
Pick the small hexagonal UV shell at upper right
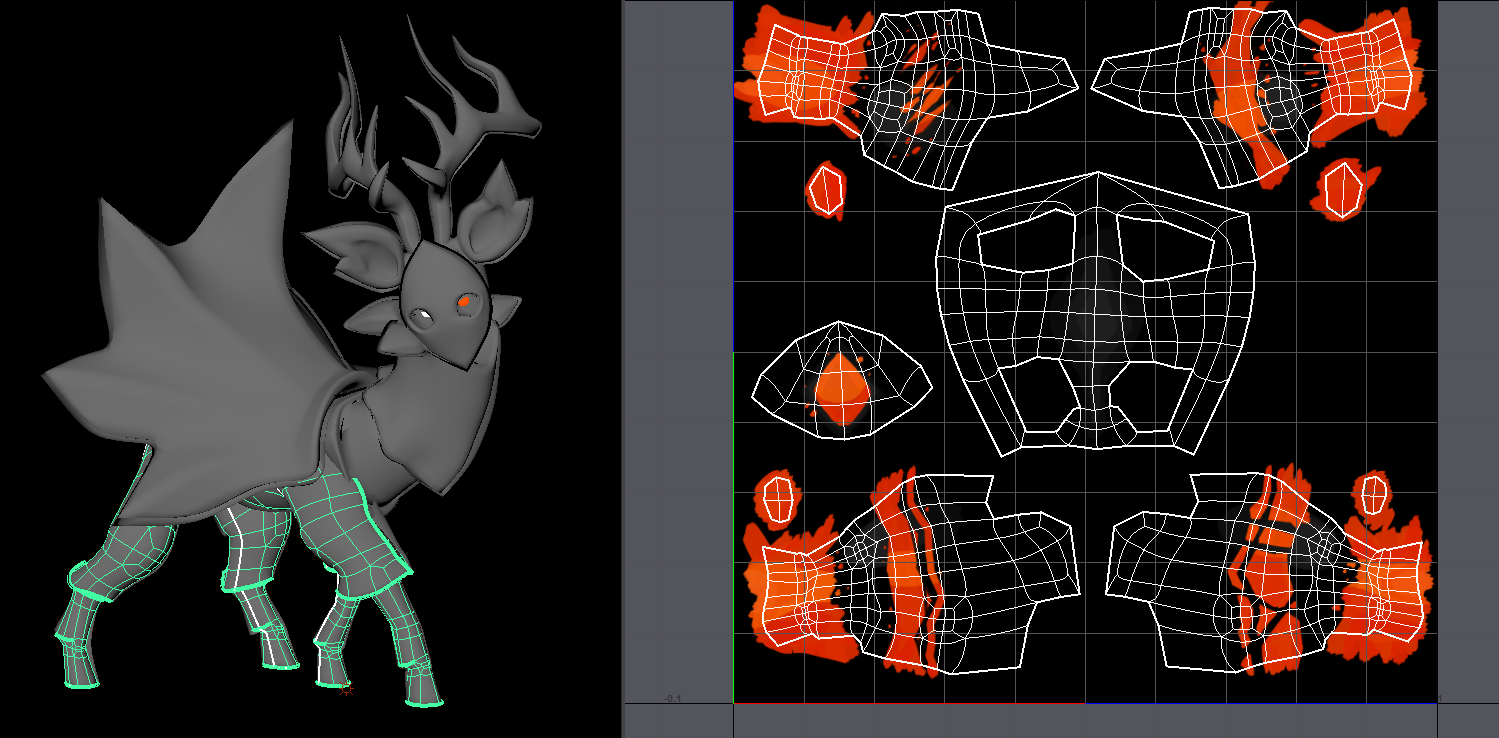1342,190
